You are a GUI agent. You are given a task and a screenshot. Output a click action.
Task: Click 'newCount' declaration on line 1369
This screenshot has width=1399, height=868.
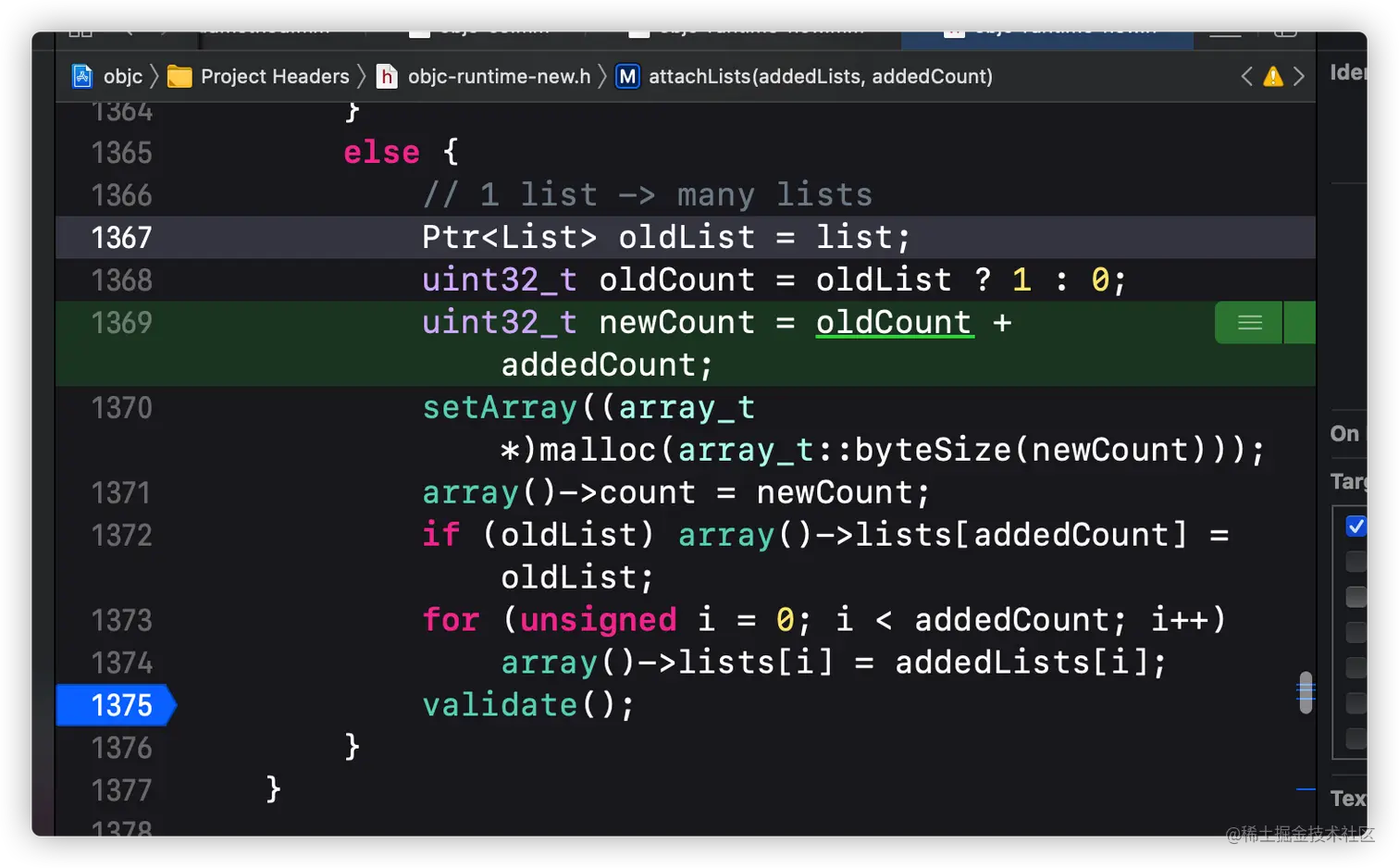(x=677, y=323)
